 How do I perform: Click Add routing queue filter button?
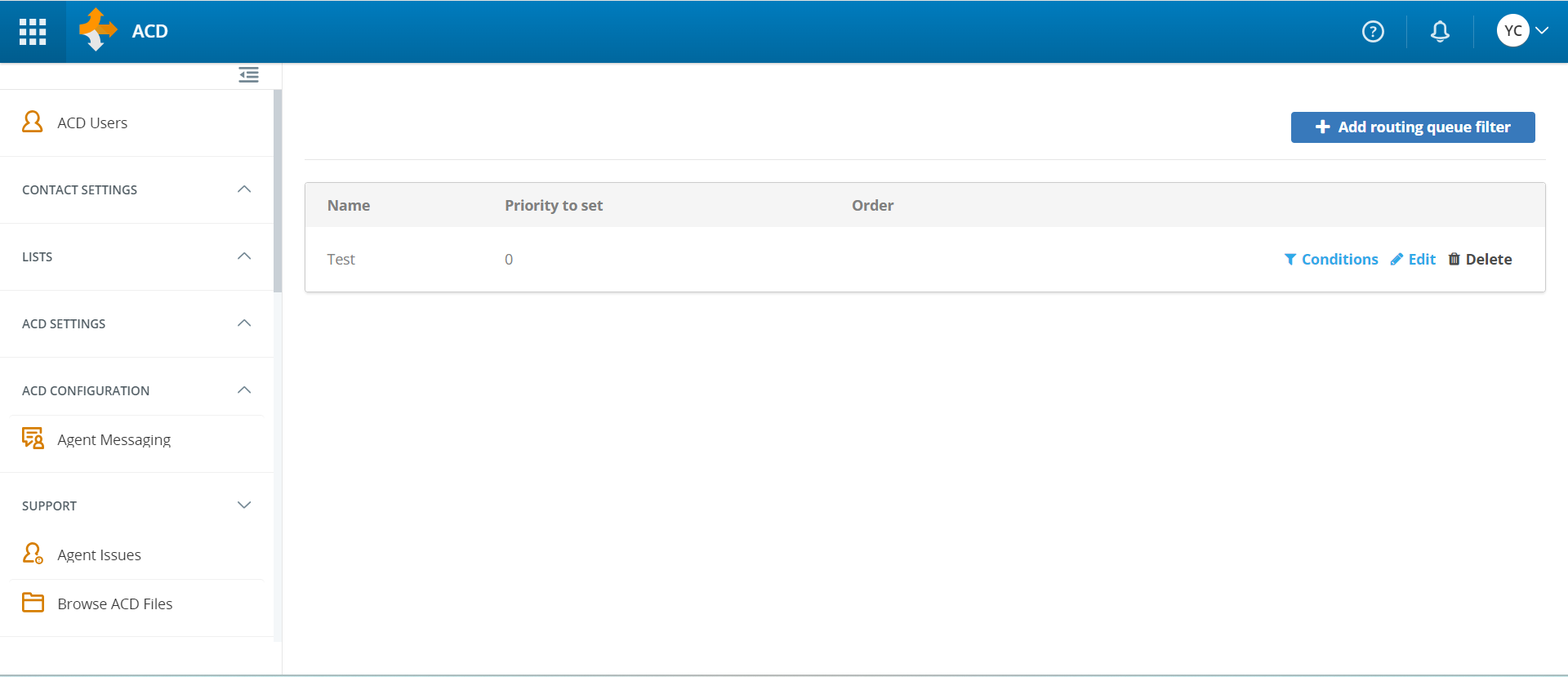pyautogui.click(x=1412, y=127)
